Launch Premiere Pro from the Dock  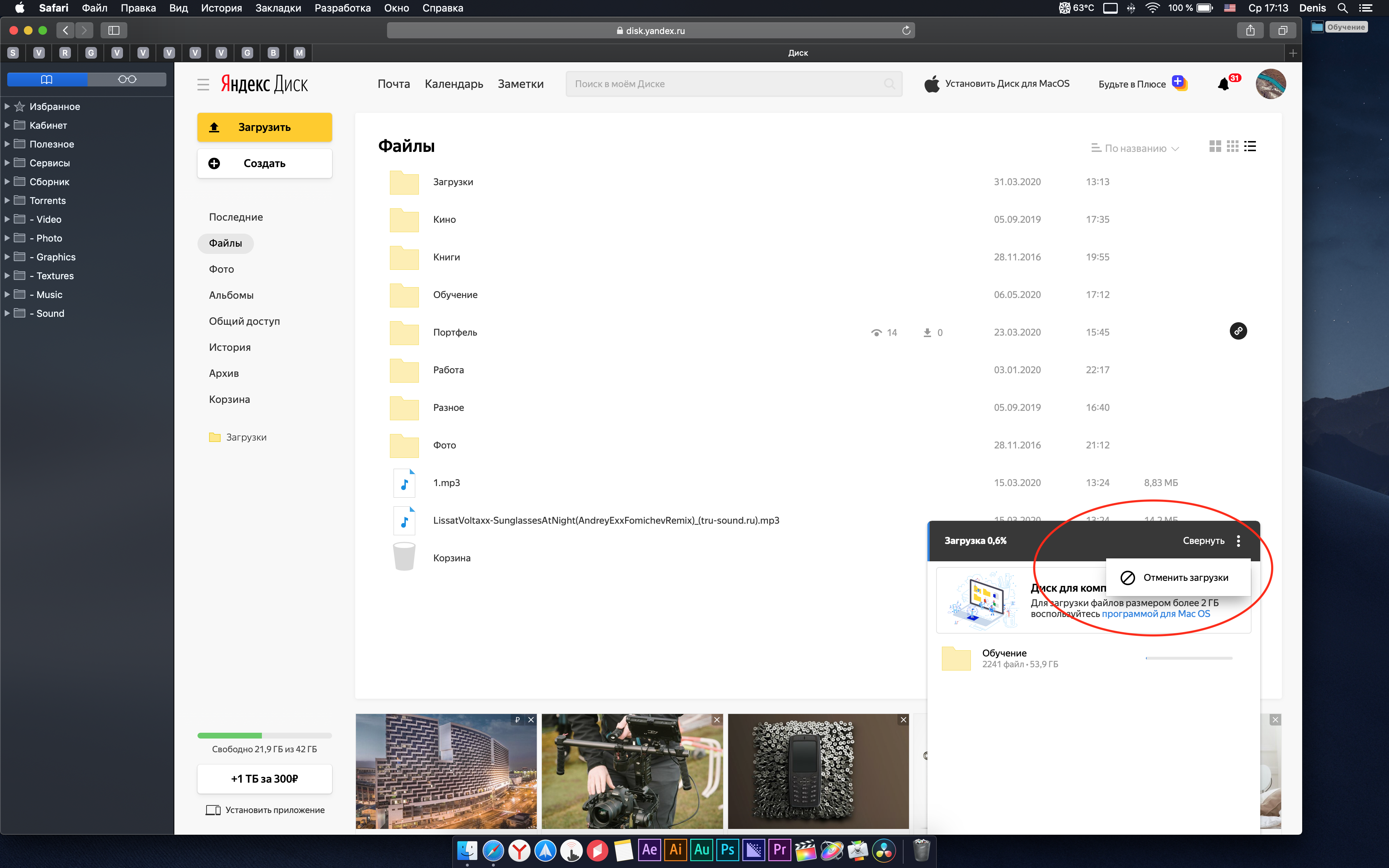click(780, 850)
